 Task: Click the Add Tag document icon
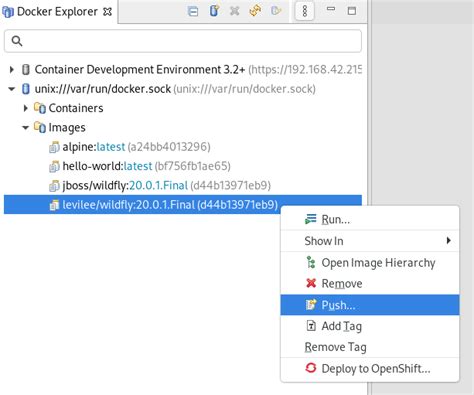(311, 325)
